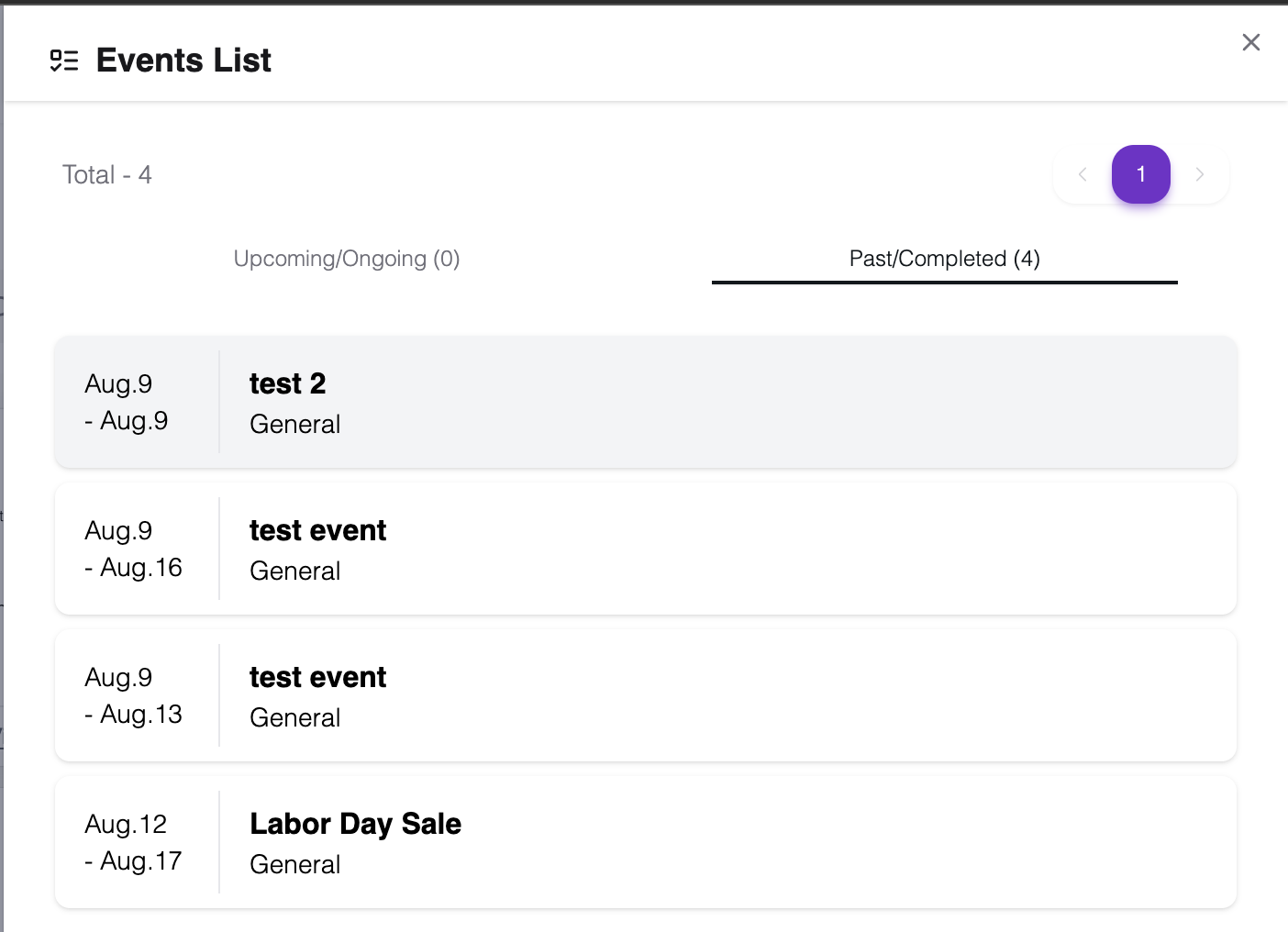Screen dimensions: 1288x932
Task: Open the Labor Day Sale event title
Action: point(355,824)
